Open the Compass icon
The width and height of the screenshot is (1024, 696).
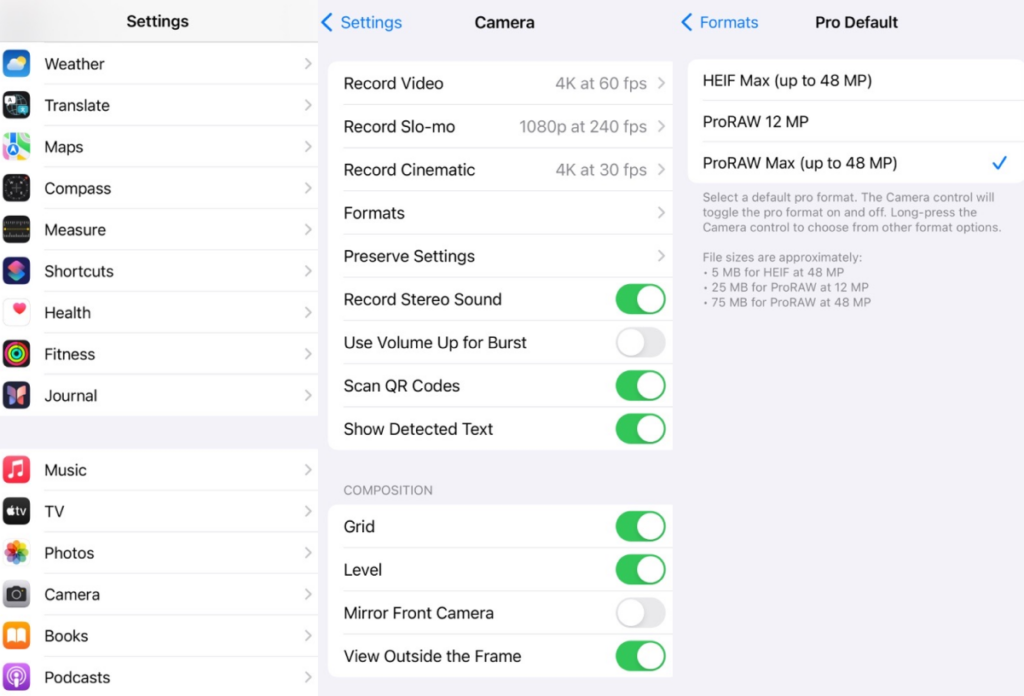click(x=17, y=188)
